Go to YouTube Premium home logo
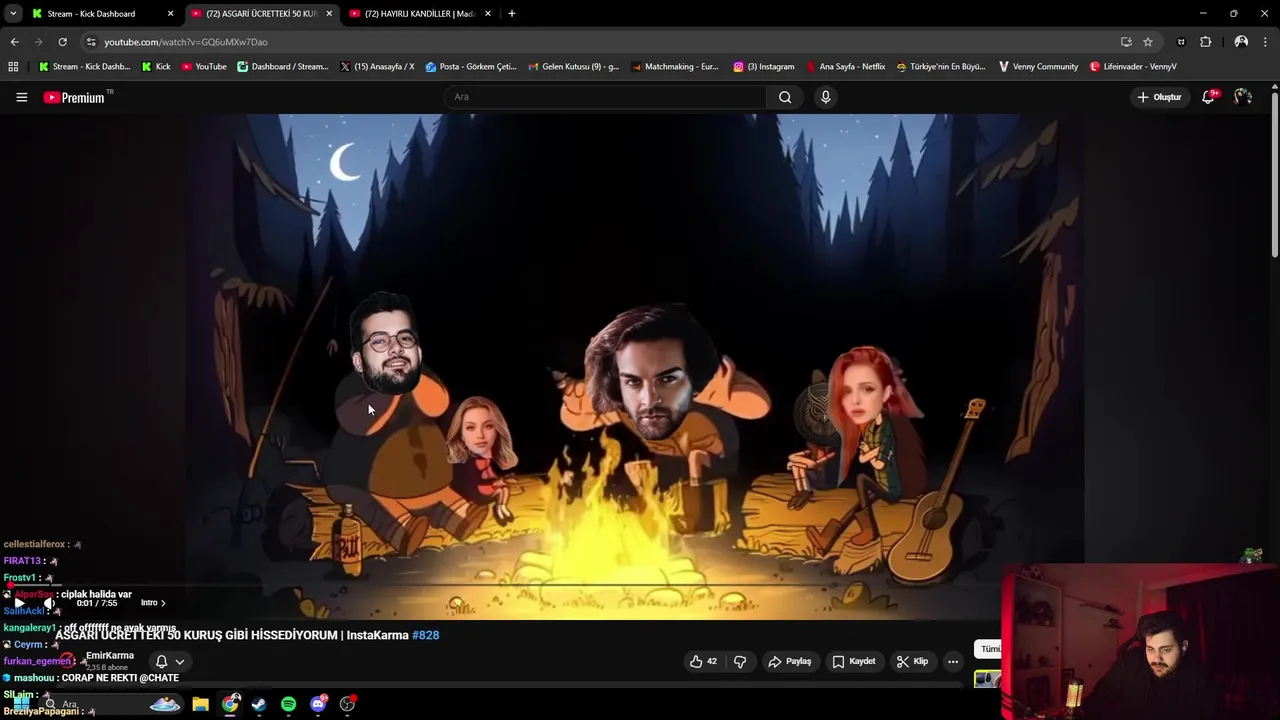Viewport: 1280px width, 720px height. [74, 97]
